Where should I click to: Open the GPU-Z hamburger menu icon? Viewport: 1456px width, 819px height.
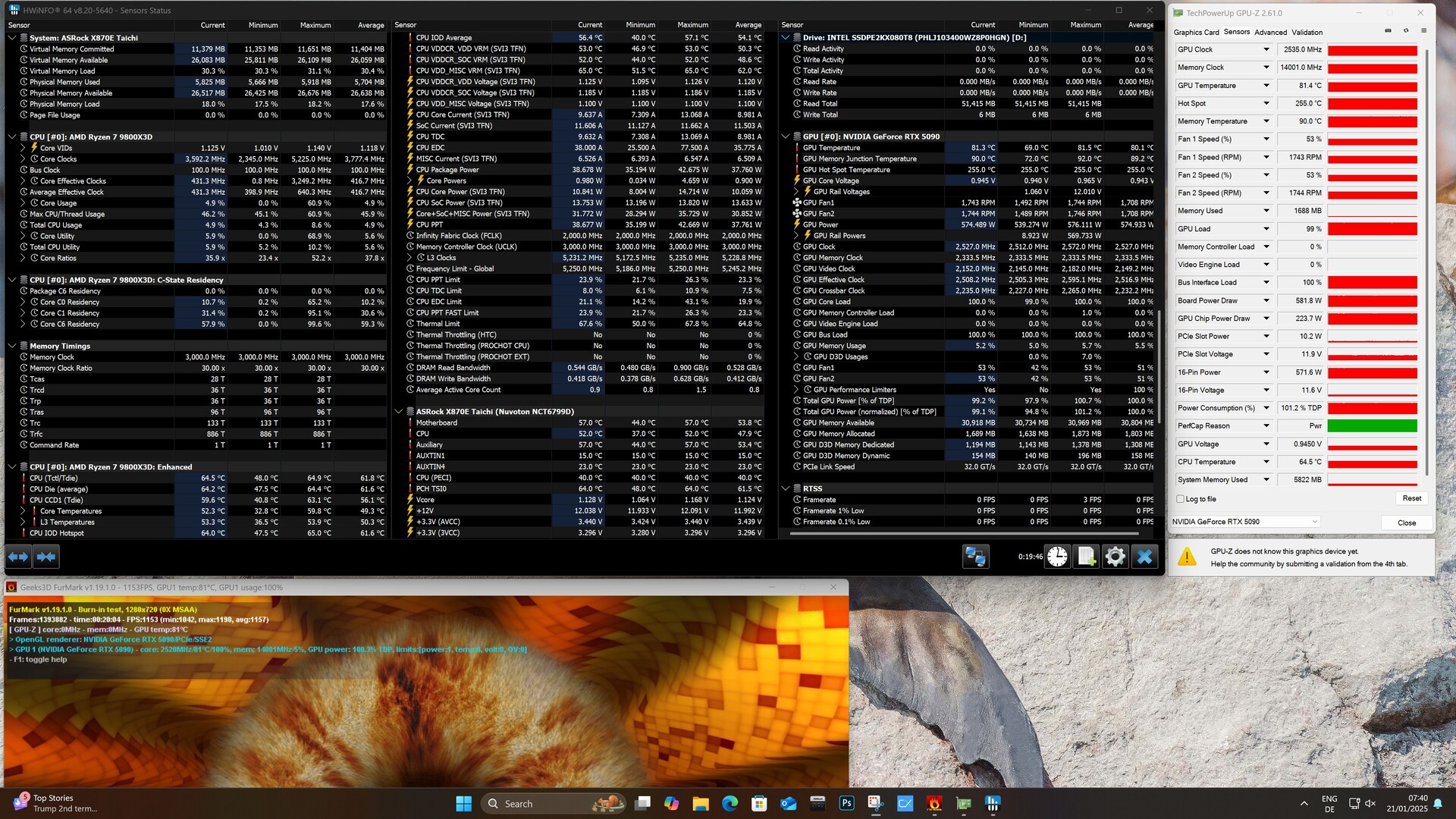1423,31
